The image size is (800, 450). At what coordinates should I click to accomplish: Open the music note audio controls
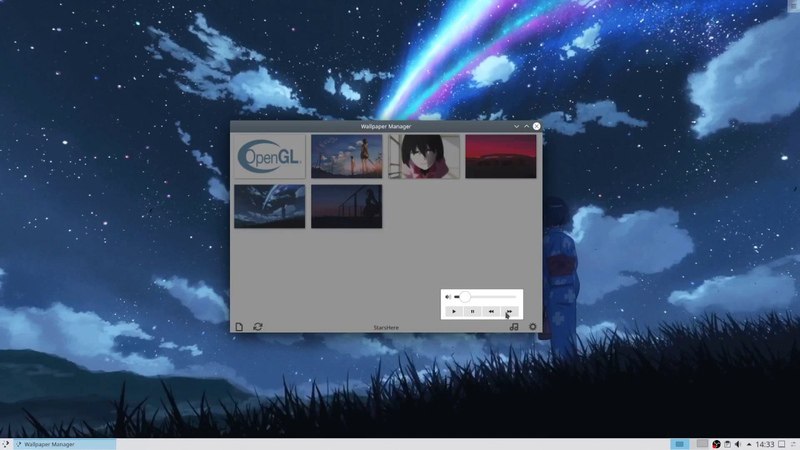tap(514, 327)
